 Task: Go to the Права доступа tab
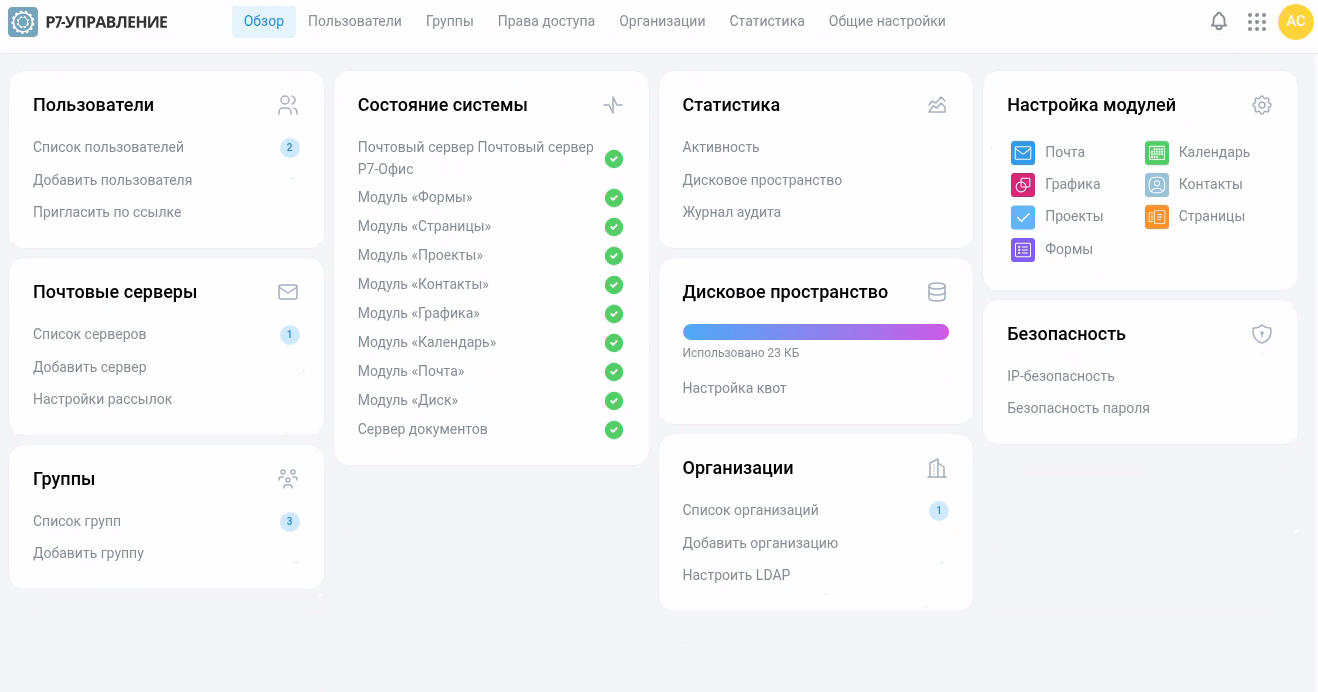click(546, 21)
